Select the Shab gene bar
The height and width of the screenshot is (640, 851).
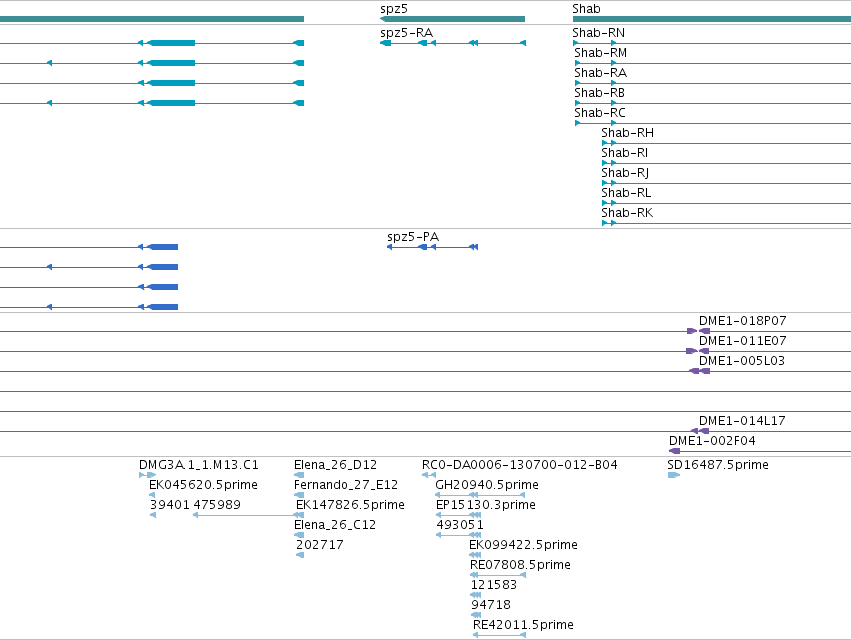[x=712, y=19]
